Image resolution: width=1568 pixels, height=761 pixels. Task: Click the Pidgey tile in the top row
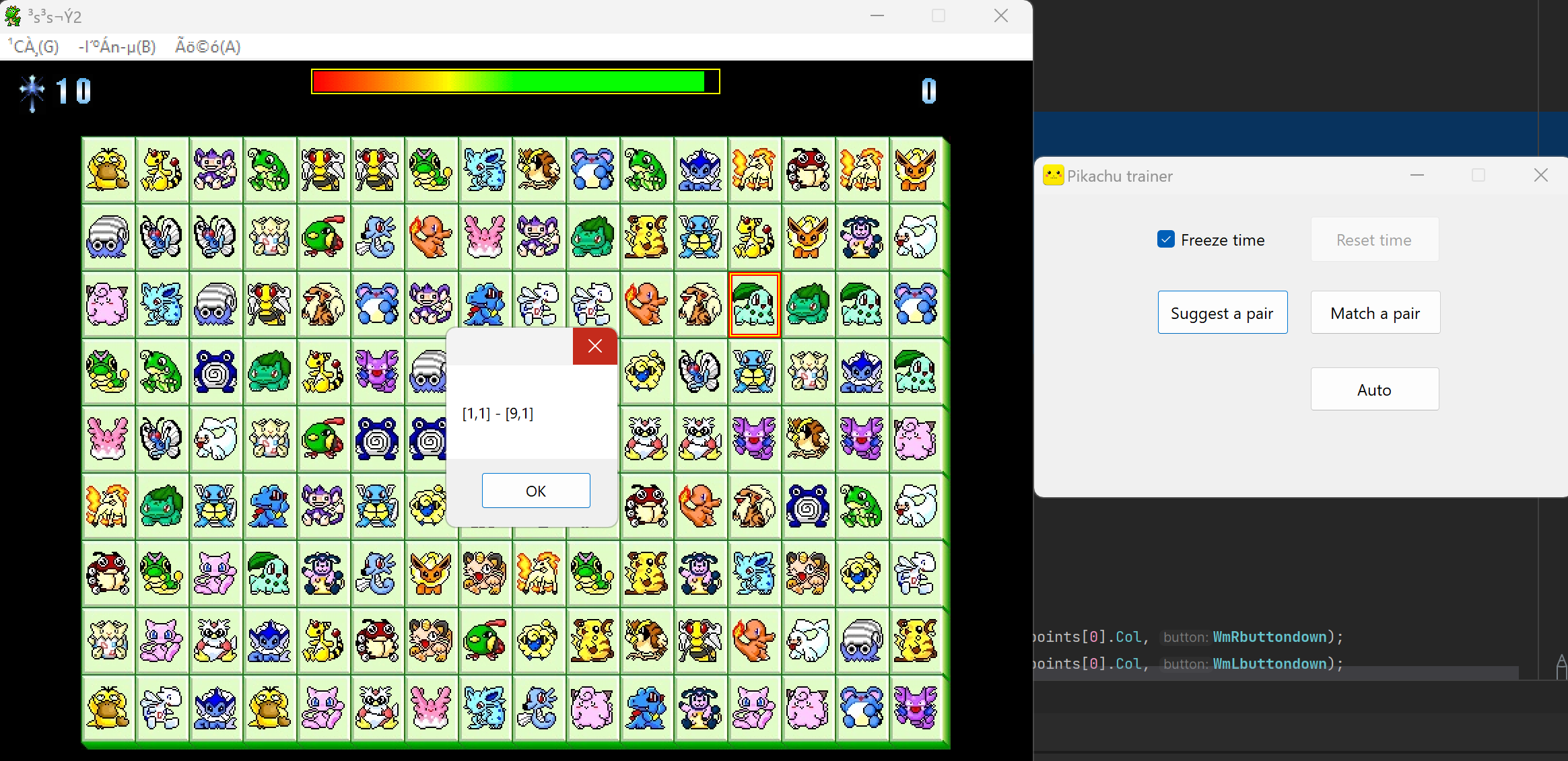click(x=539, y=170)
